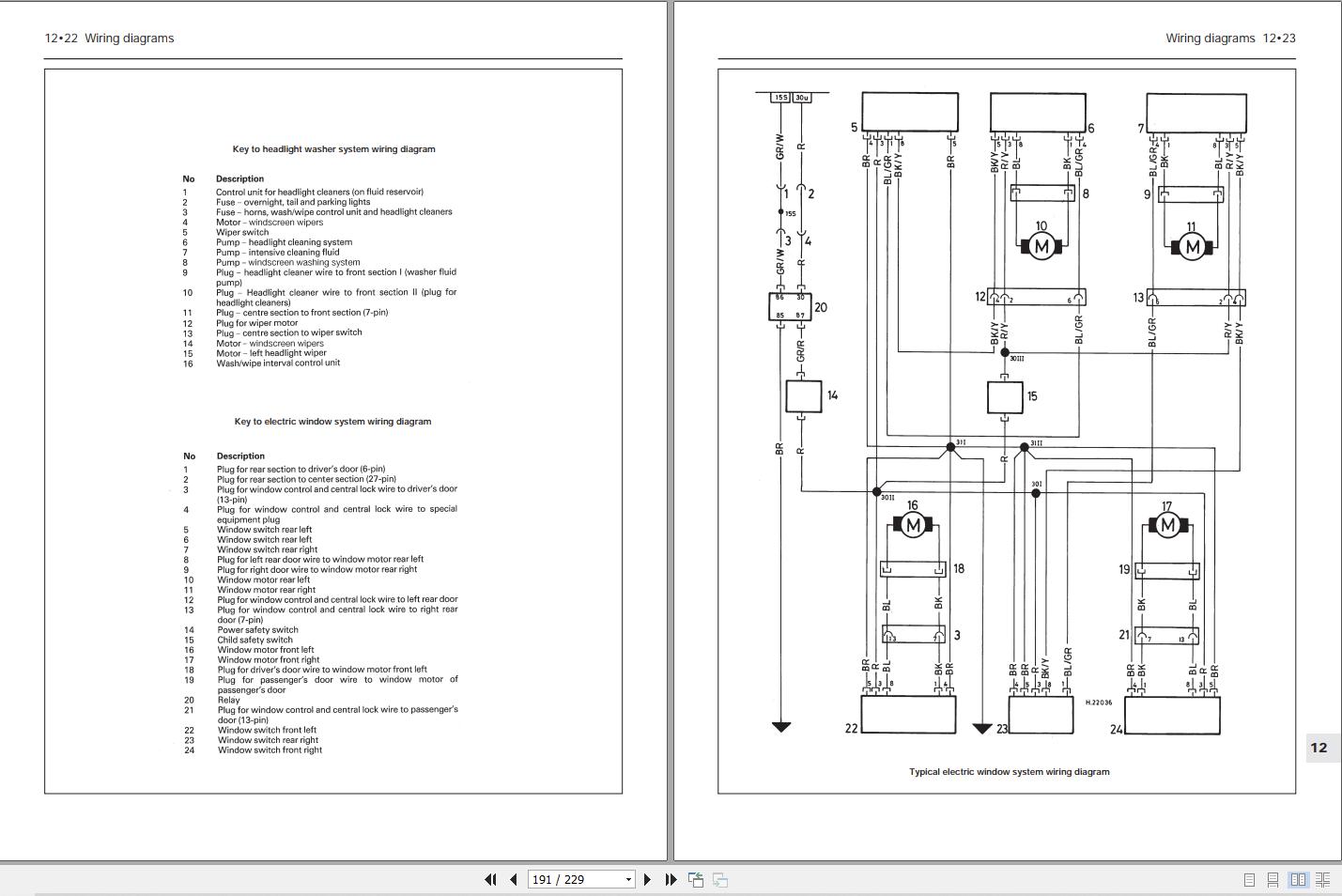
Task: Click 'Power safety switch' entry
Action: click(257, 630)
